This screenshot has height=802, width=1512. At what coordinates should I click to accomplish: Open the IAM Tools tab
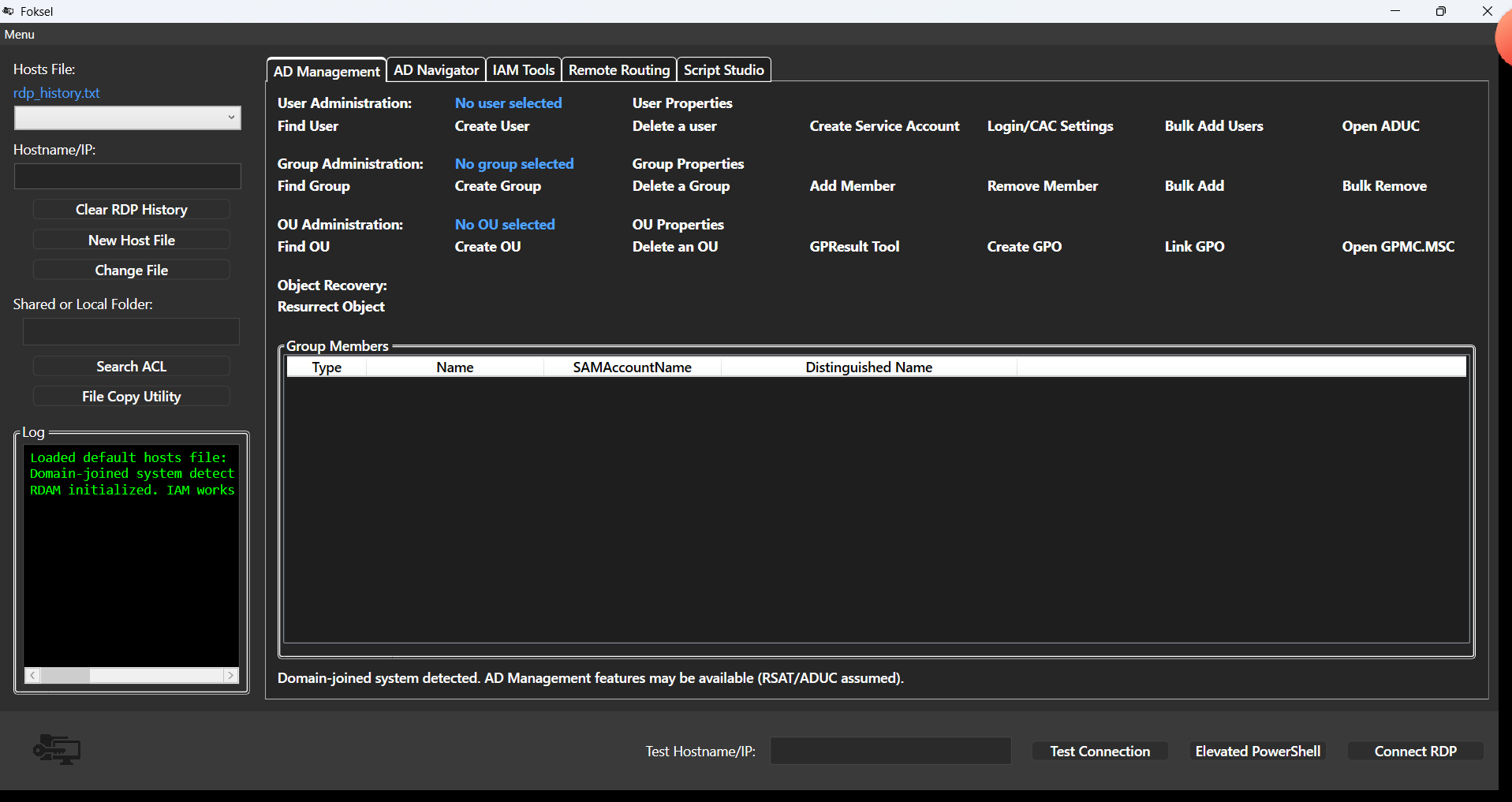tap(524, 70)
